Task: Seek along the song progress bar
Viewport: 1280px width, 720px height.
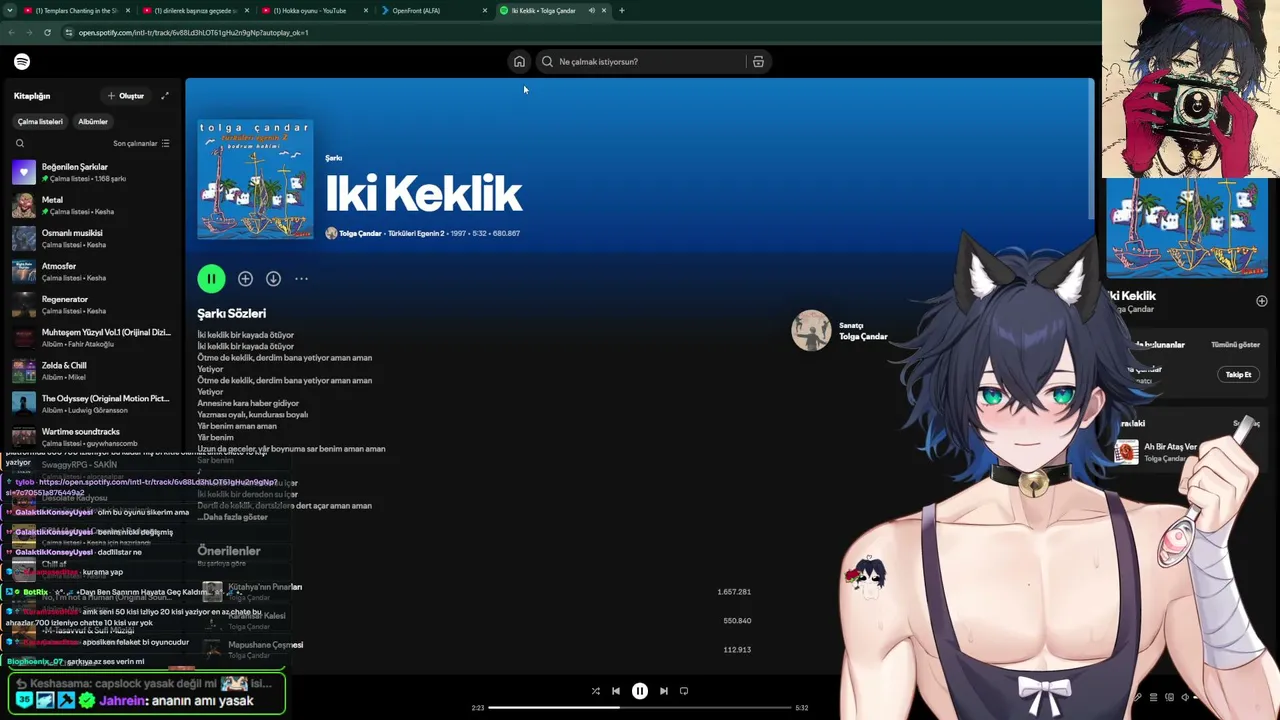Action: (640, 708)
